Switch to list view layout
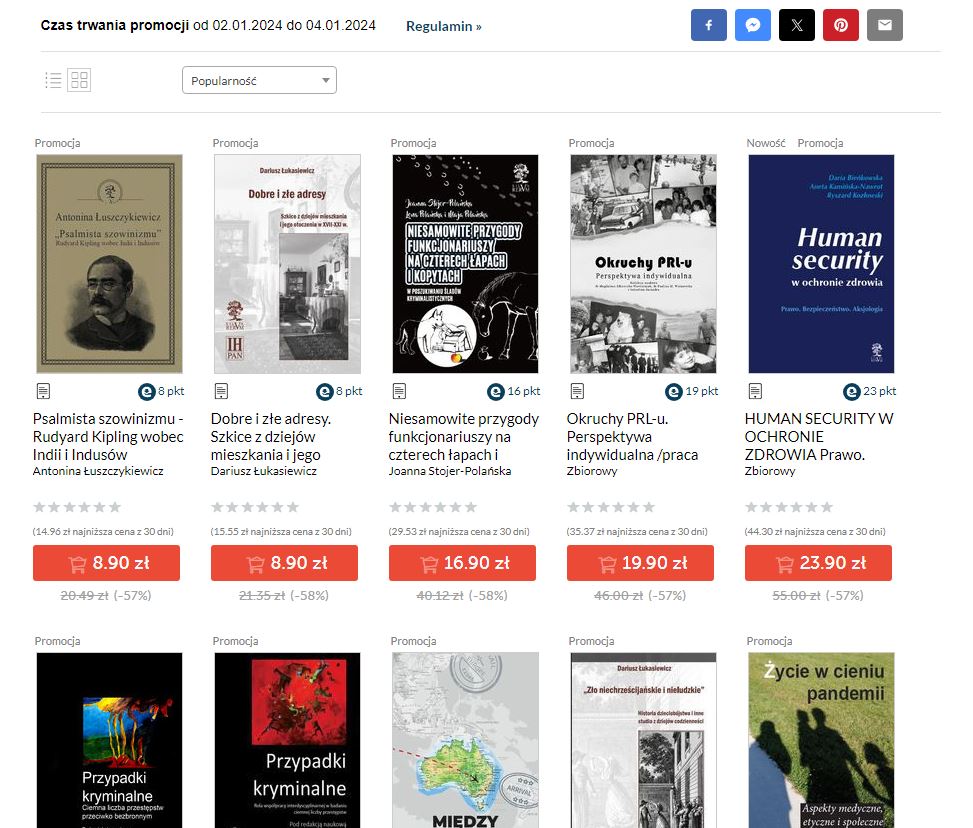 [x=53, y=80]
